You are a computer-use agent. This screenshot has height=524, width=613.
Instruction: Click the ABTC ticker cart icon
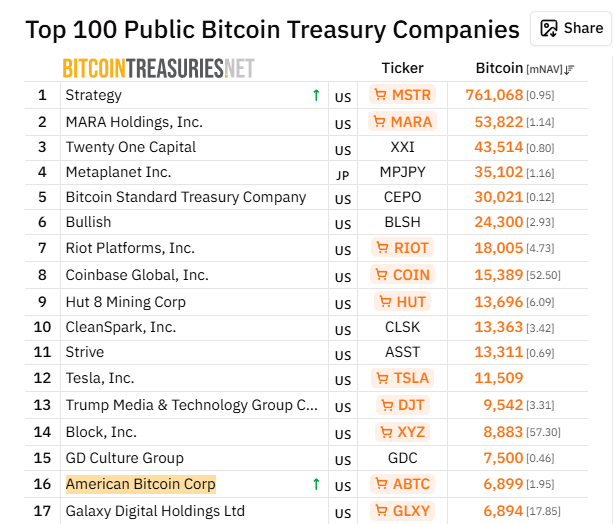(x=382, y=484)
